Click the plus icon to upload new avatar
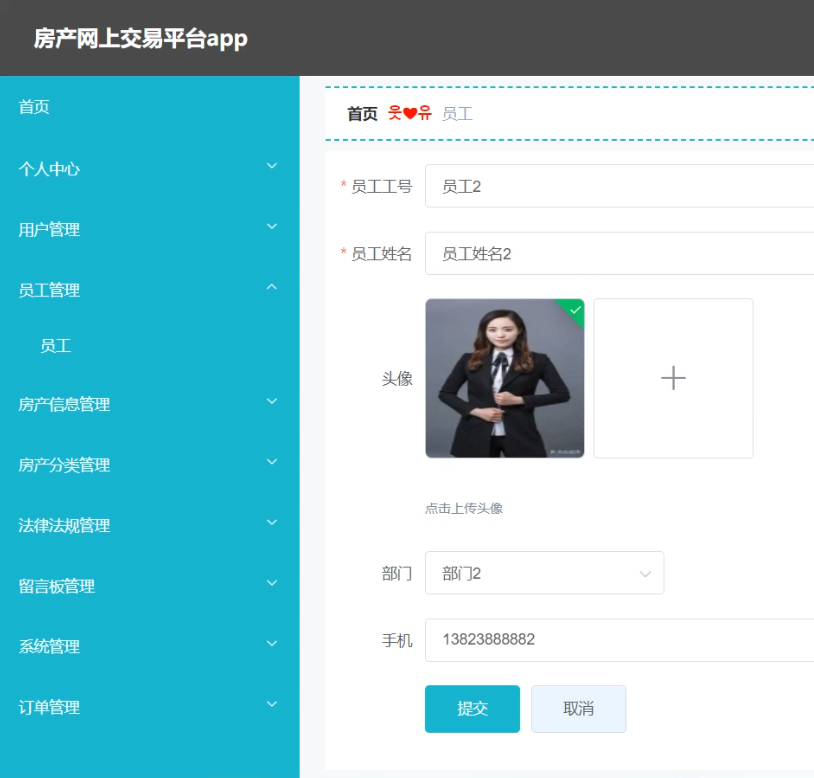The image size is (814, 778). [672, 378]
